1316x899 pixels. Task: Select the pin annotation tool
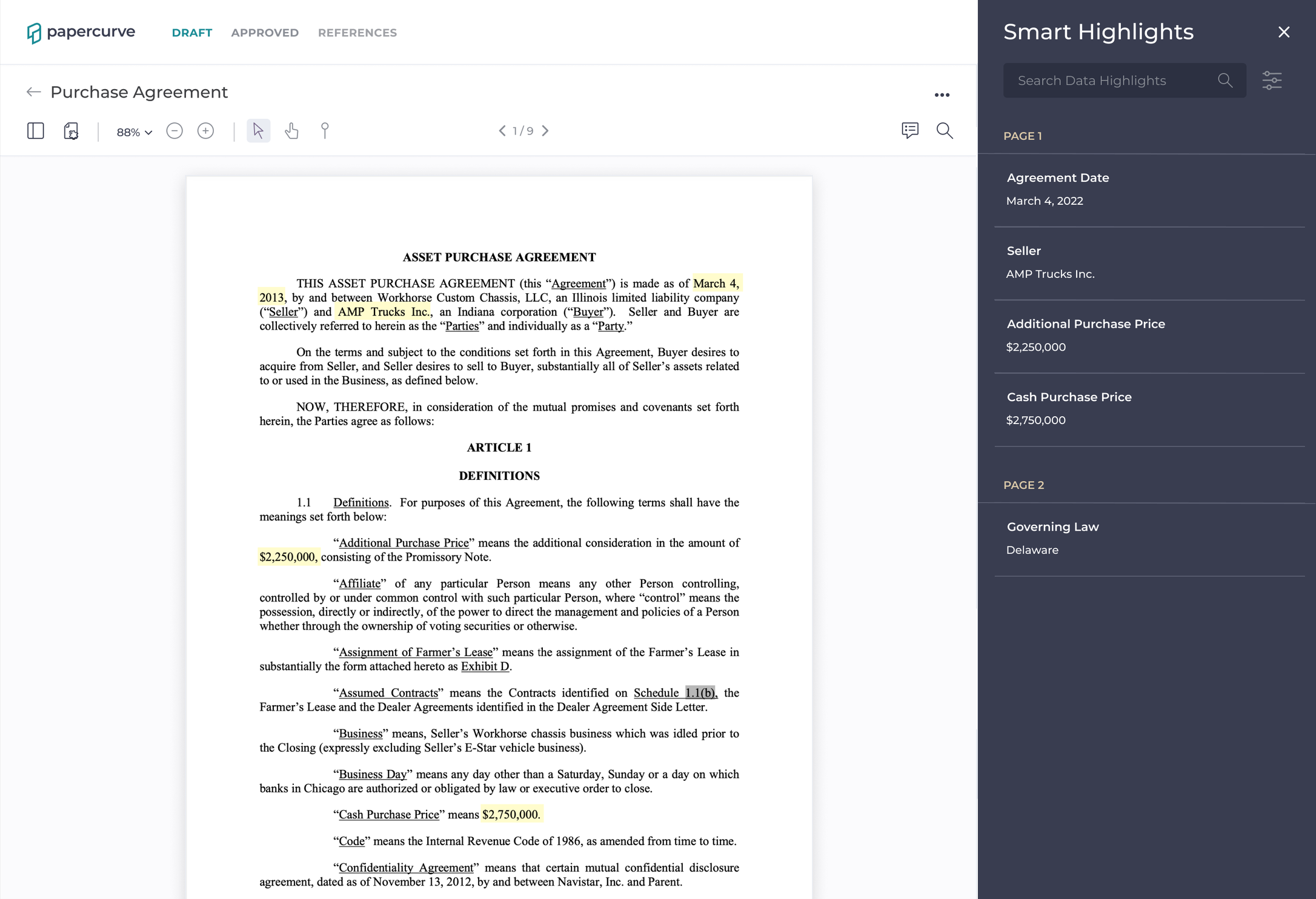coord(325,131)
